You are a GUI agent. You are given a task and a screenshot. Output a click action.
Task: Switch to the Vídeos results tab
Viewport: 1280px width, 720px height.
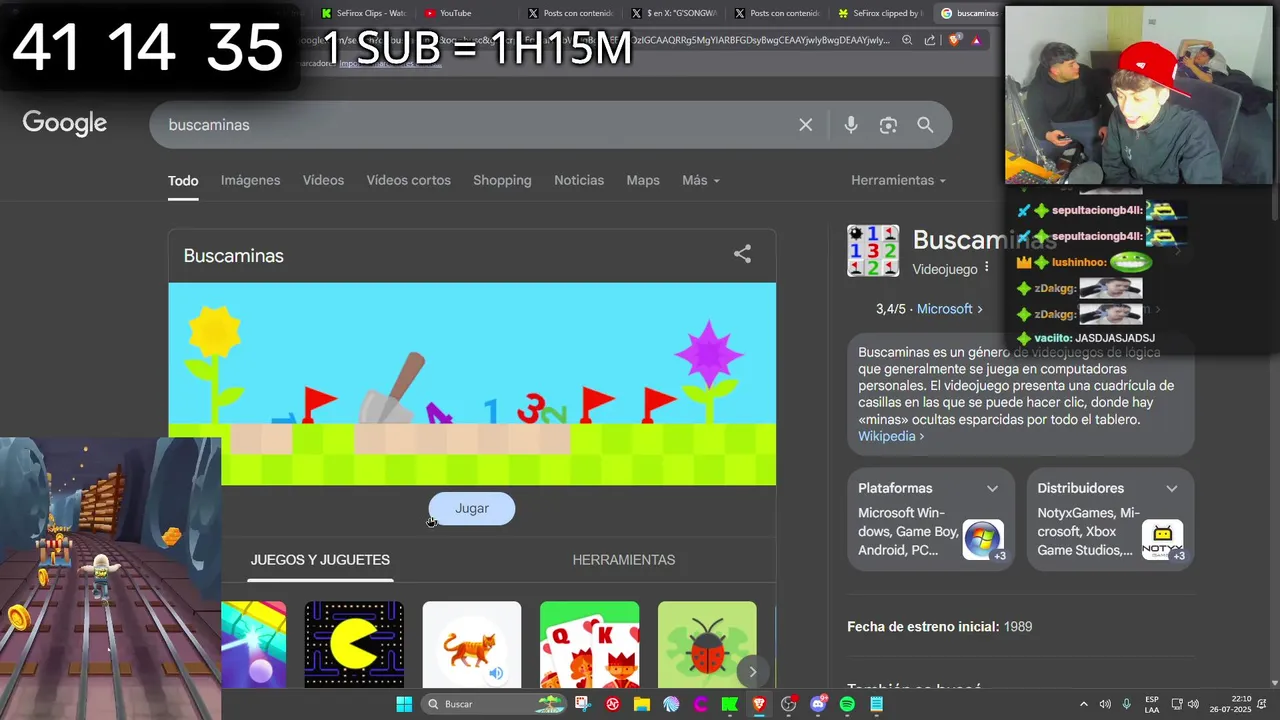(x=323, y=180)
